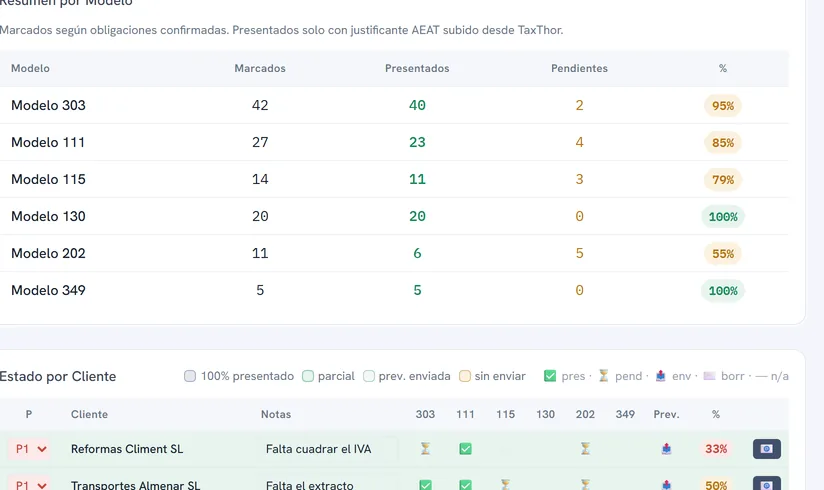
Task: Select the 'Modelo 115' row label
Action: 48,179
